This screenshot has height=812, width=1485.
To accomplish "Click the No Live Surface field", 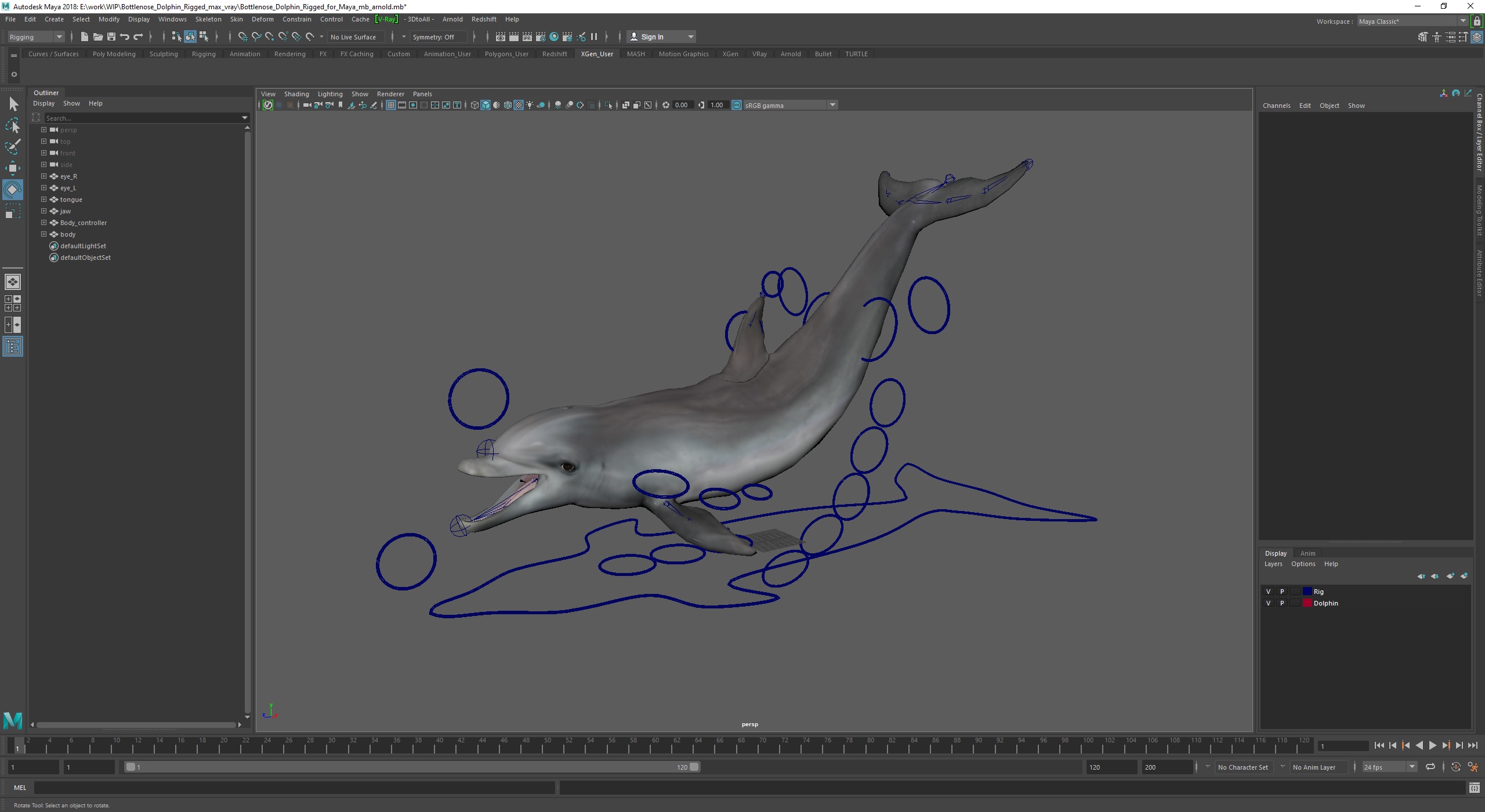I will [356, 37].
